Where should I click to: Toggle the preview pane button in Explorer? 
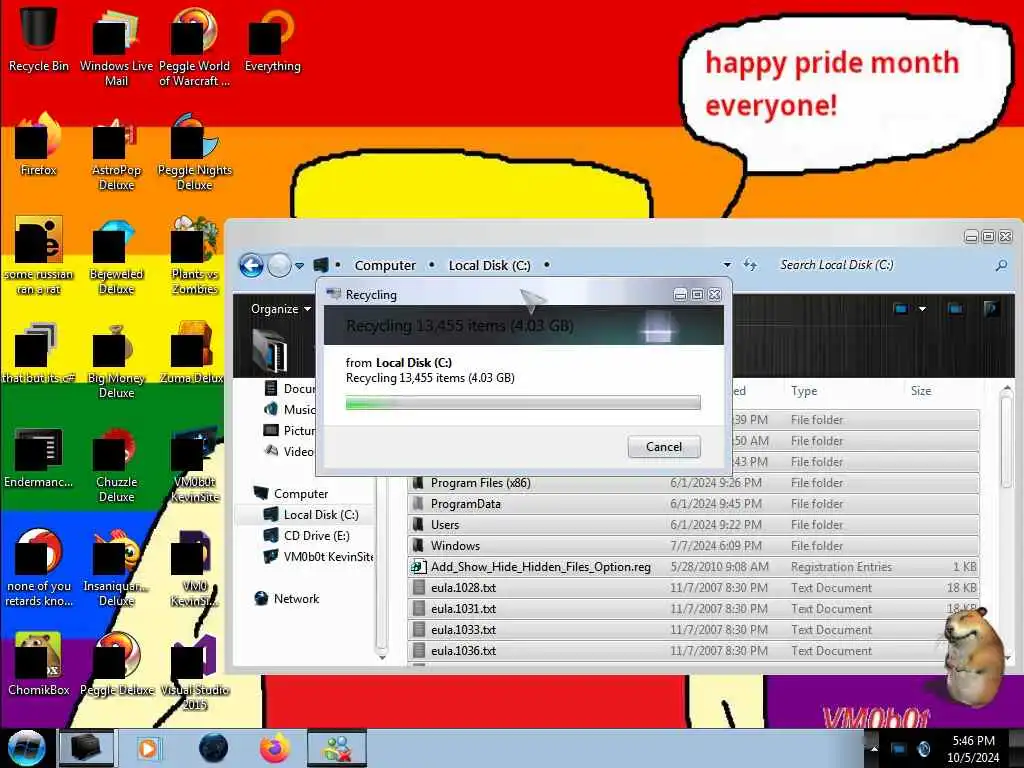click(x=955, y=309)
